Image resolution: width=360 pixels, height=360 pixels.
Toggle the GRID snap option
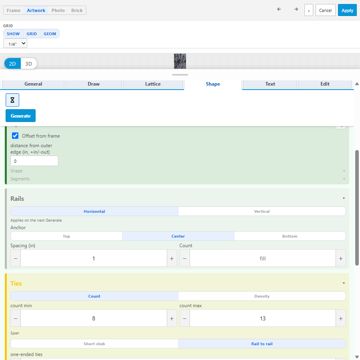point(32,34)
